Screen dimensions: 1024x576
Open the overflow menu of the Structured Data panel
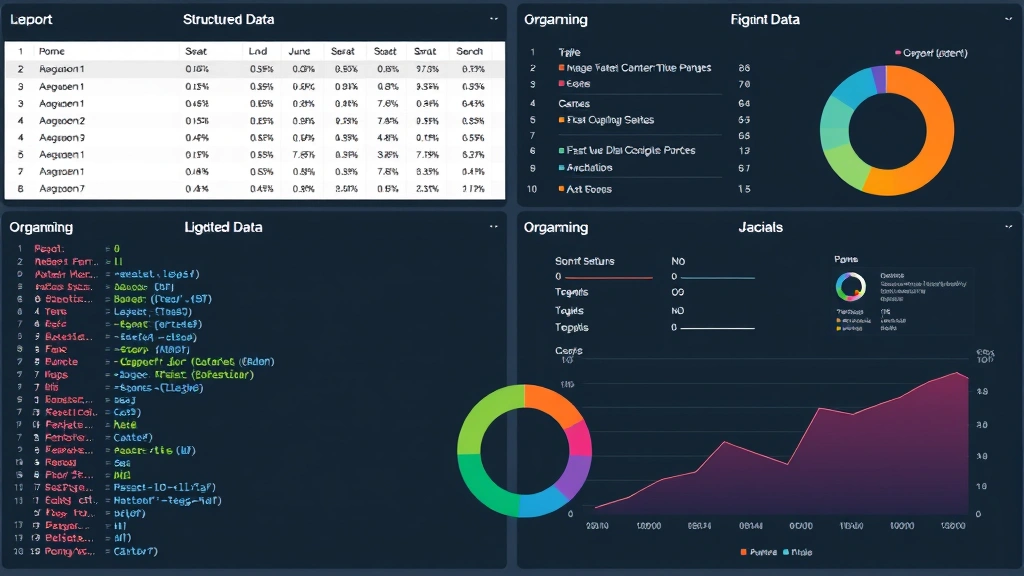[x=494, y=18]
